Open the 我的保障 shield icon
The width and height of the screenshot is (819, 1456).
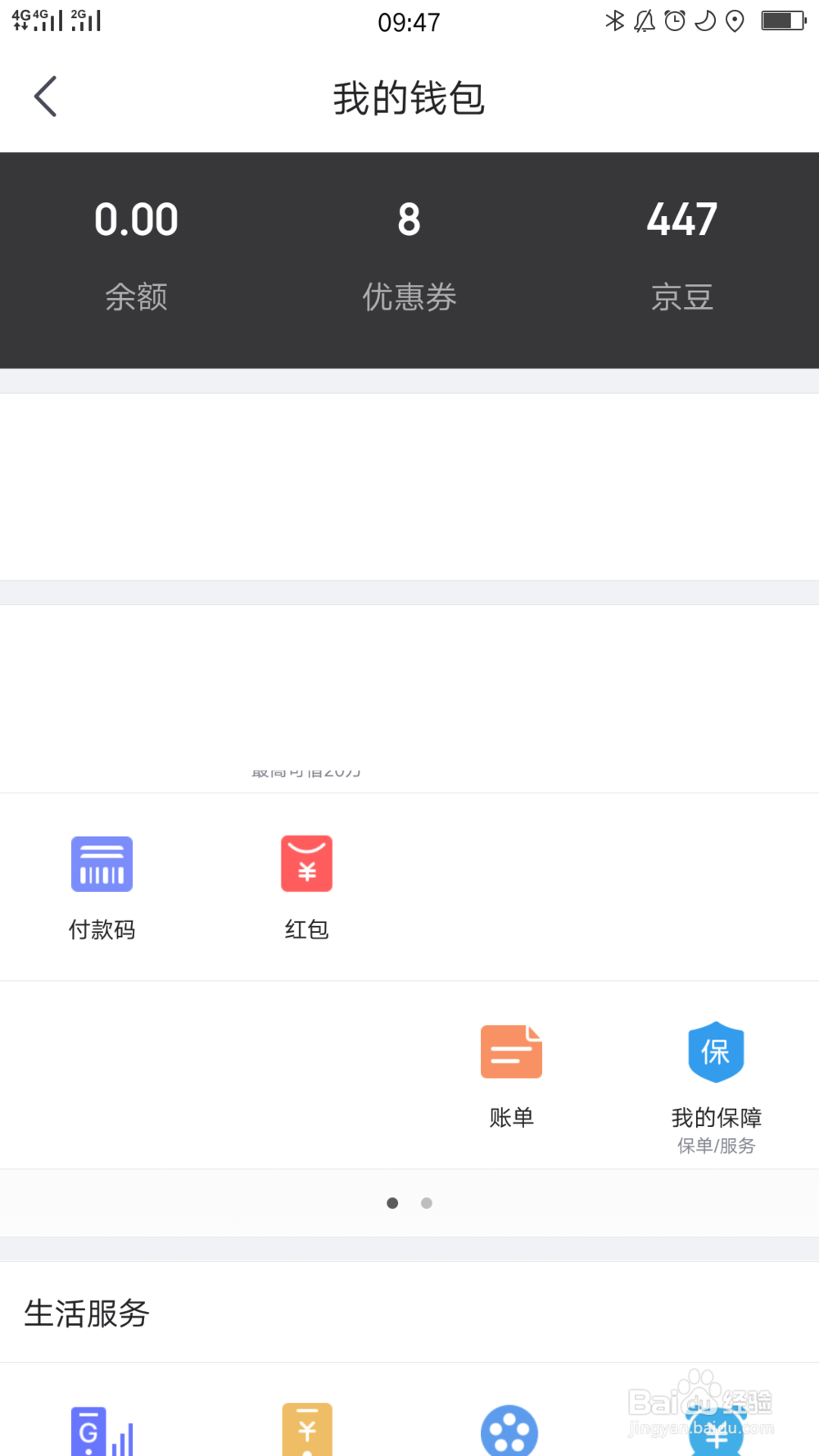[x=716, y=1051]
